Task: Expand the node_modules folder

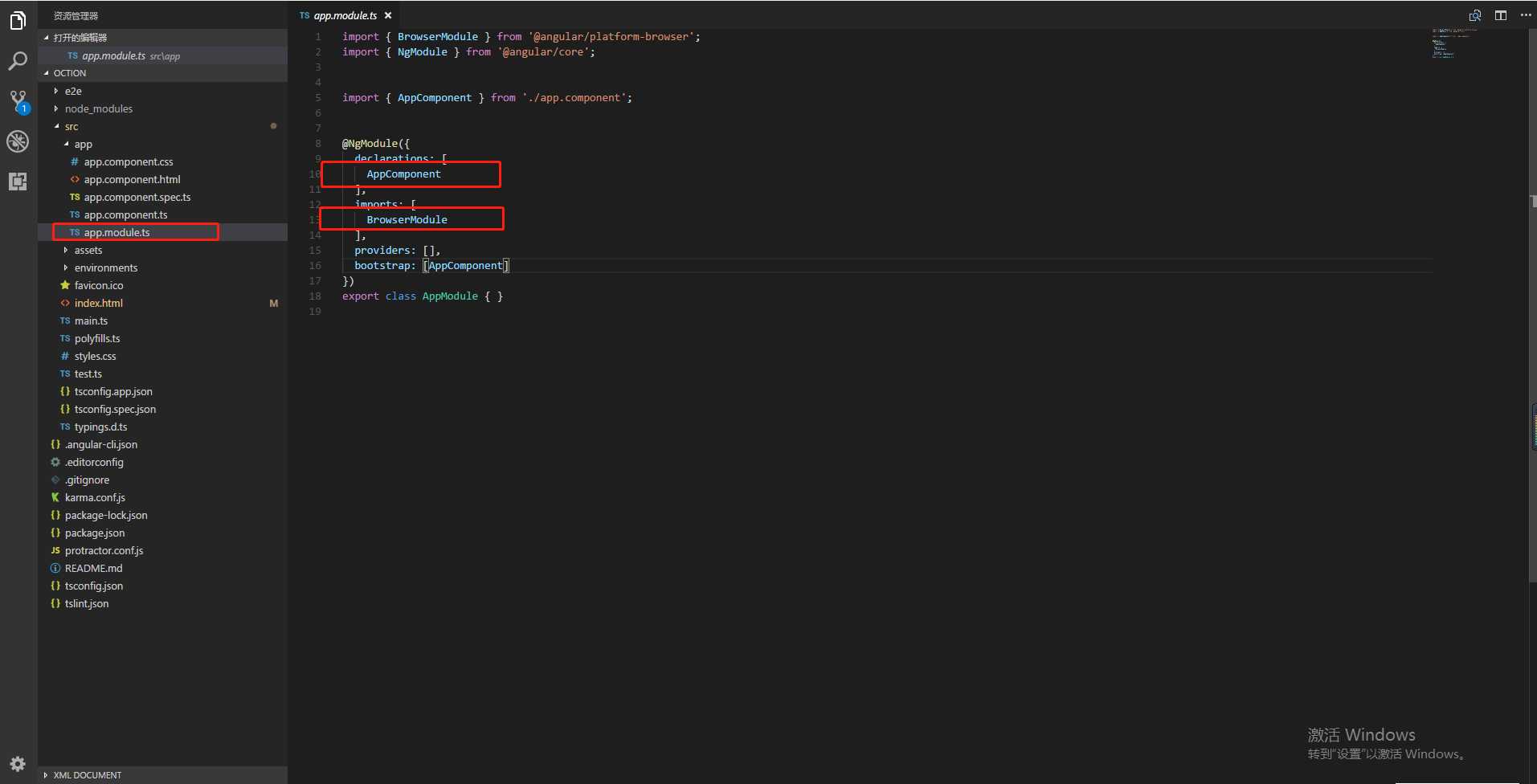Action: (98, 108)
